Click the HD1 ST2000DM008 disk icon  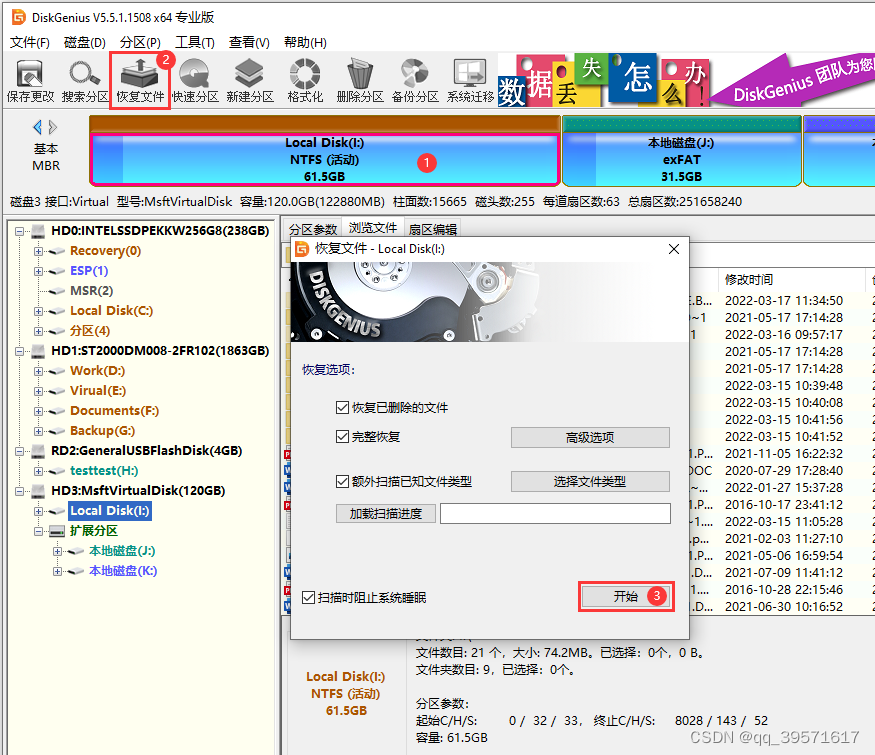[x=39, y=350]
